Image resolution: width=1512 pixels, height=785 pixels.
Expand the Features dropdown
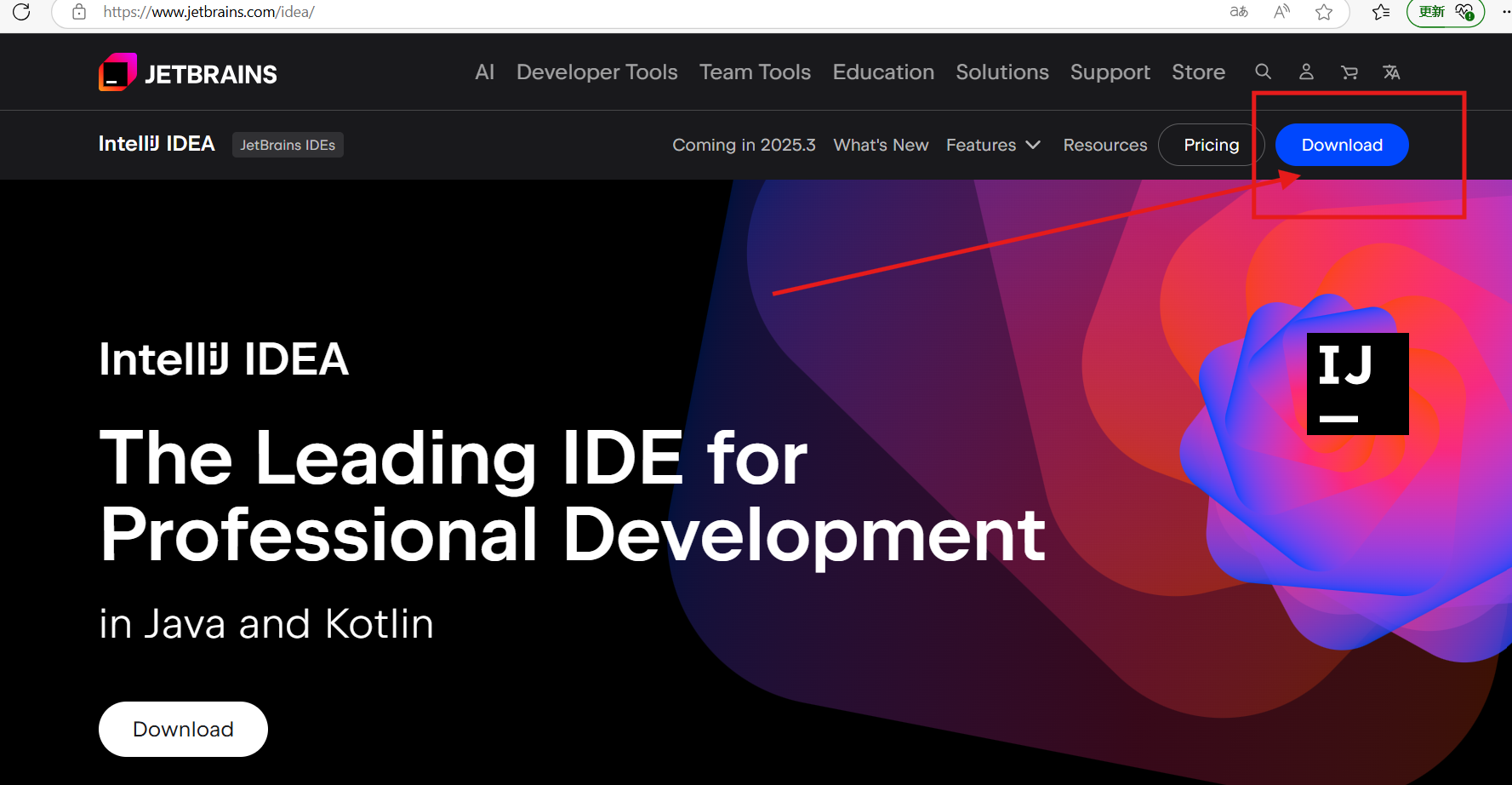click(x=994, y=145)
